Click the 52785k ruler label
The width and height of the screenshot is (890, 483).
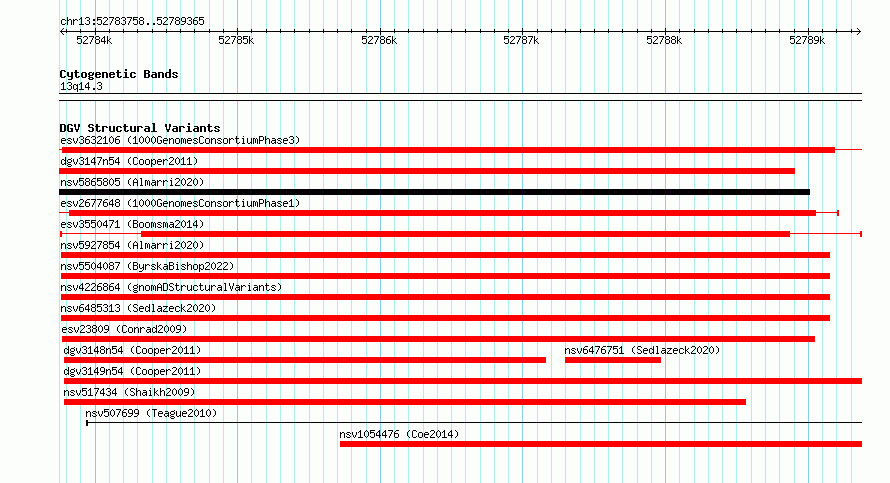(236, 40)
